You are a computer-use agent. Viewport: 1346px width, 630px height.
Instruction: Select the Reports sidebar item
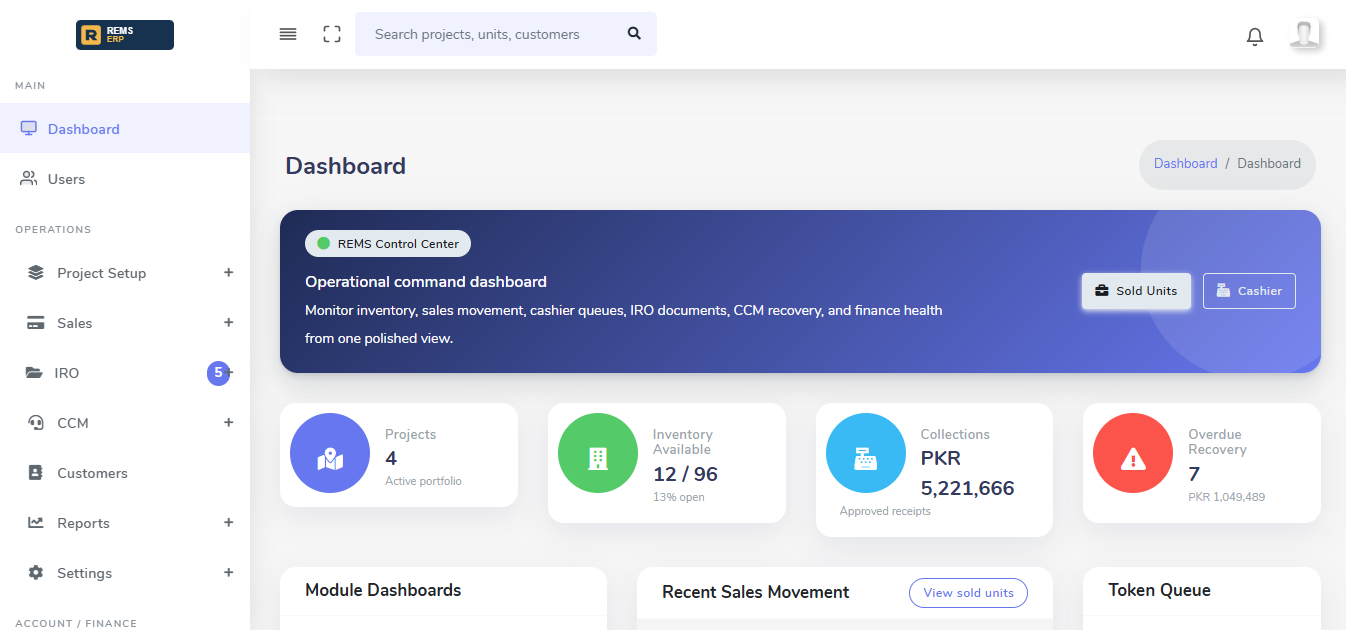pyautogui.click(x=125, y=523)
